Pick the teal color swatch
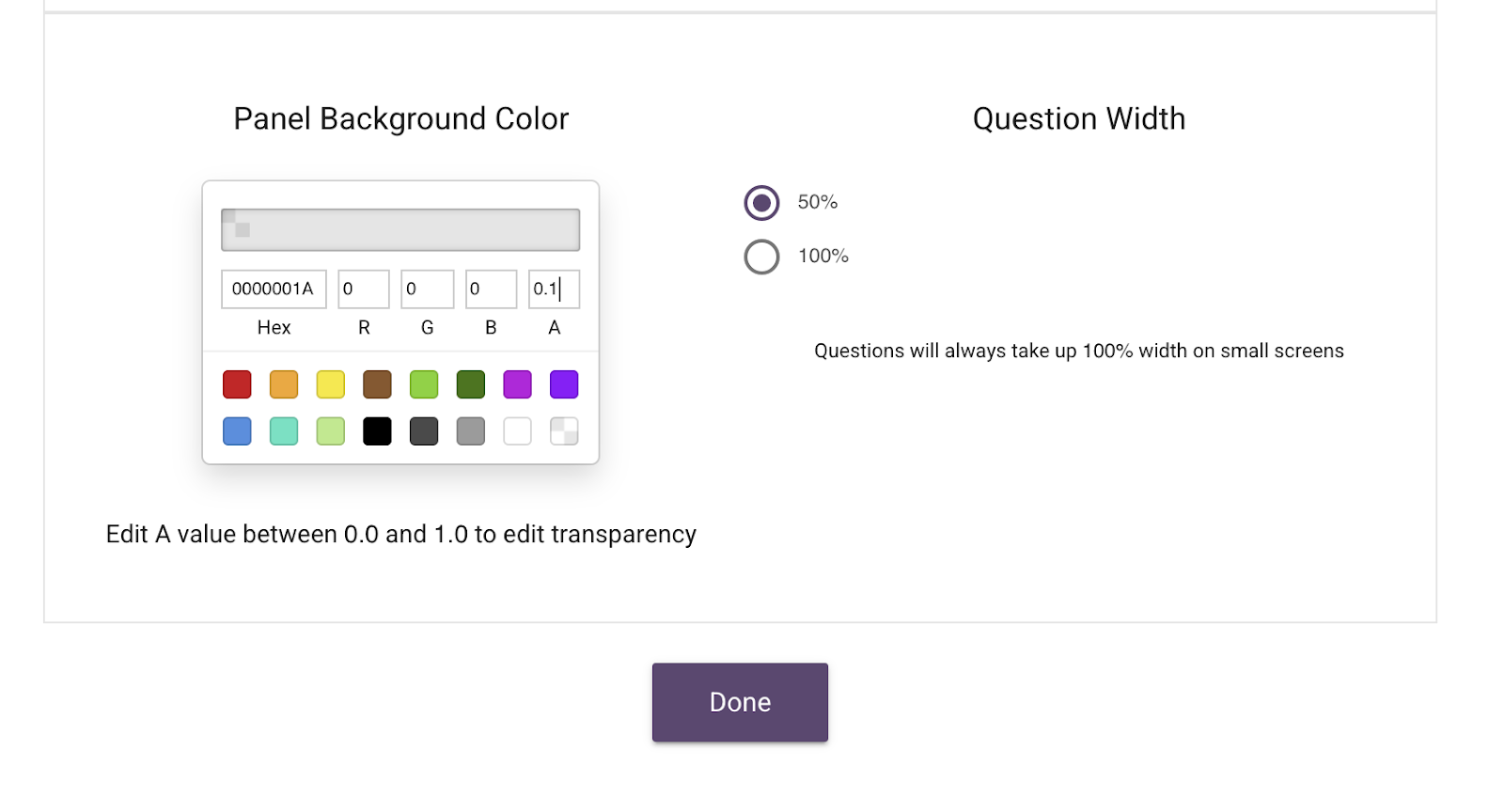The image size is (1504, 812). (x=284, y=431)
